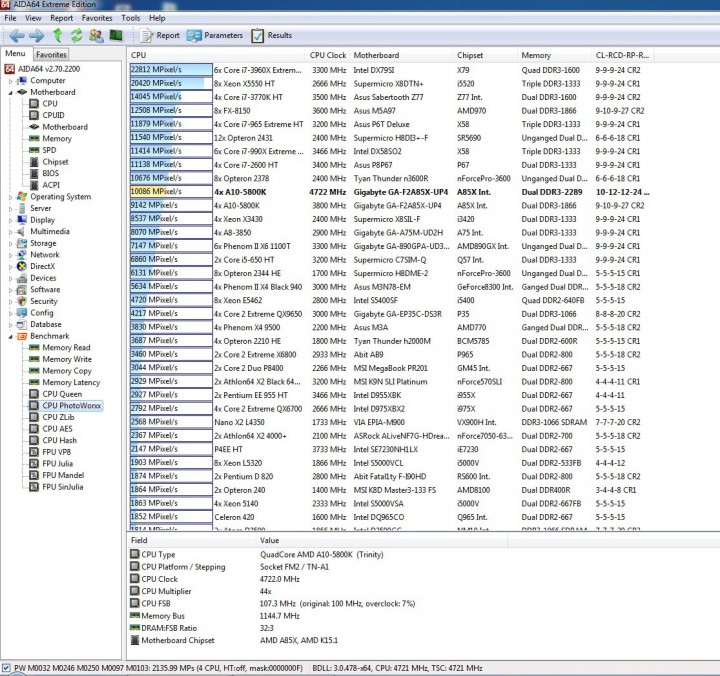This screenshot has height=676, width=720.
Task: Select the CPU AES benchmark
Action: click(57, 428)
